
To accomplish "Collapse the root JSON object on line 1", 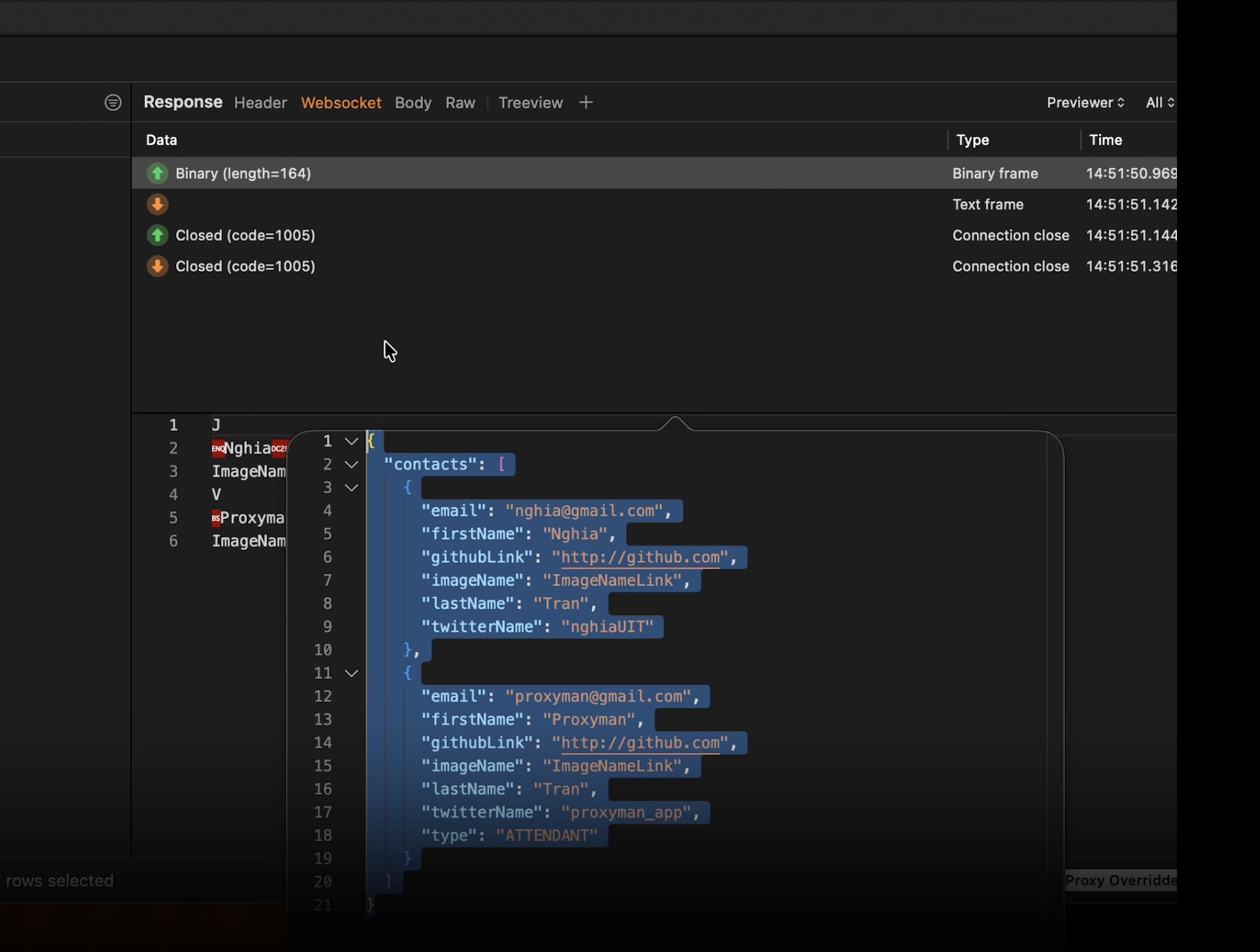I will 350,441.
